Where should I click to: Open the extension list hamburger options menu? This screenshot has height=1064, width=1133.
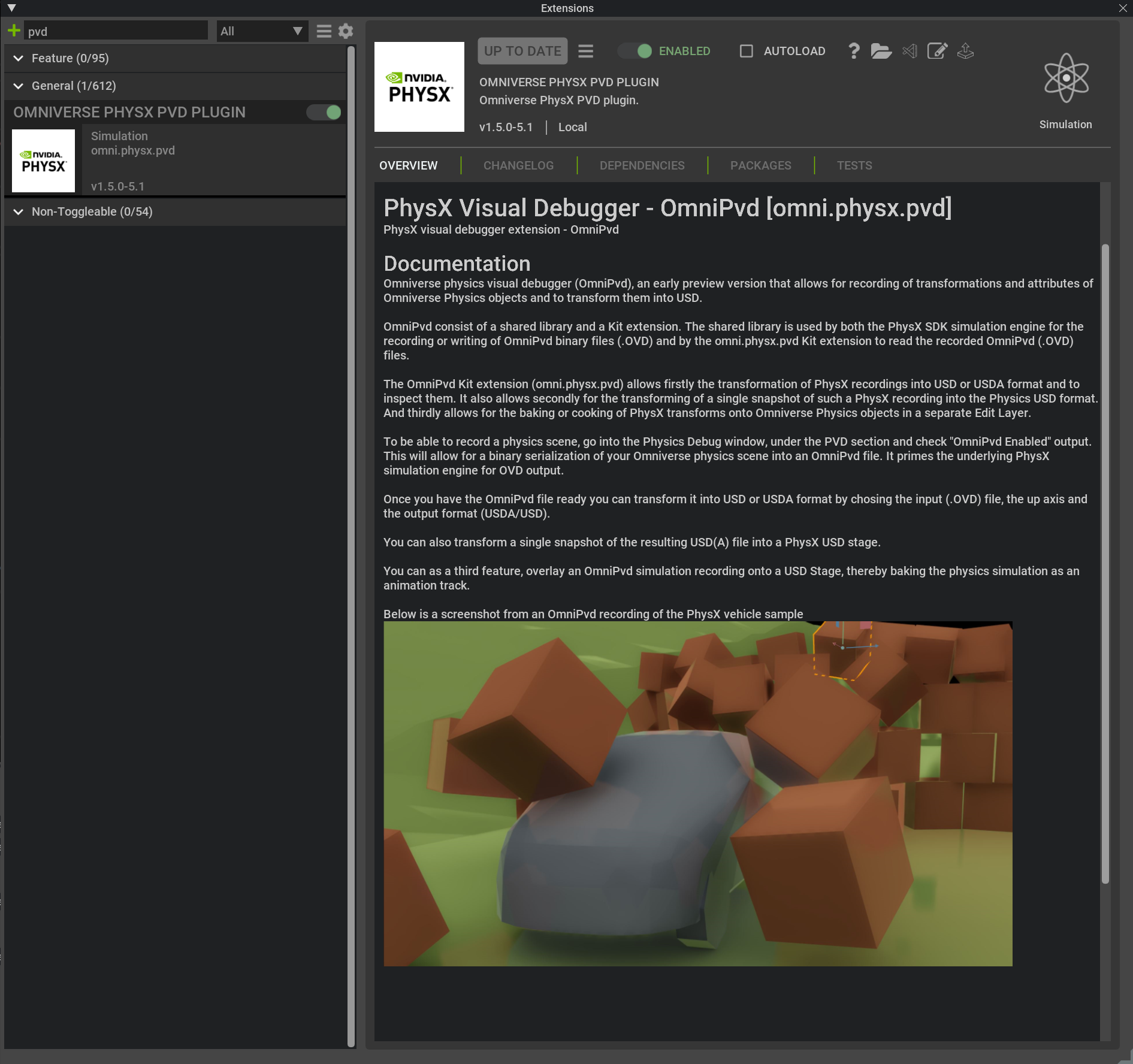pos(324,31)
